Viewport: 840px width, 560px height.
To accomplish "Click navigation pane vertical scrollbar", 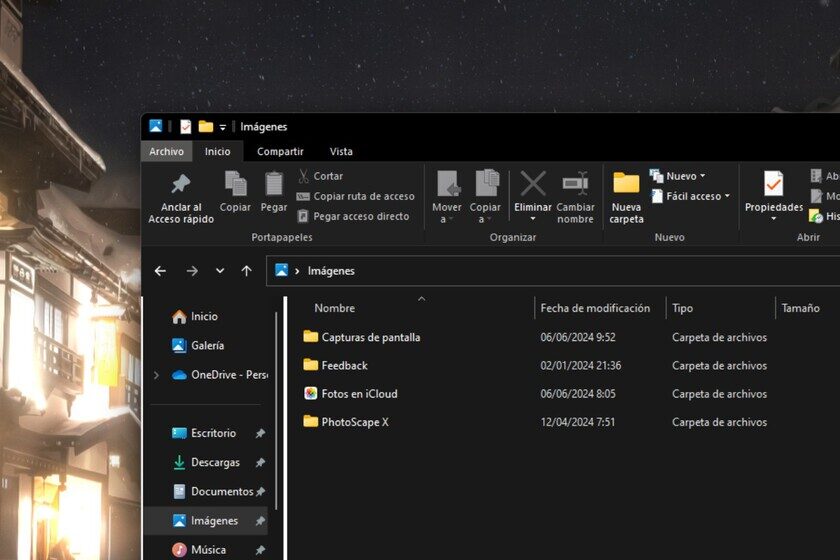I will tap(276, 410).
